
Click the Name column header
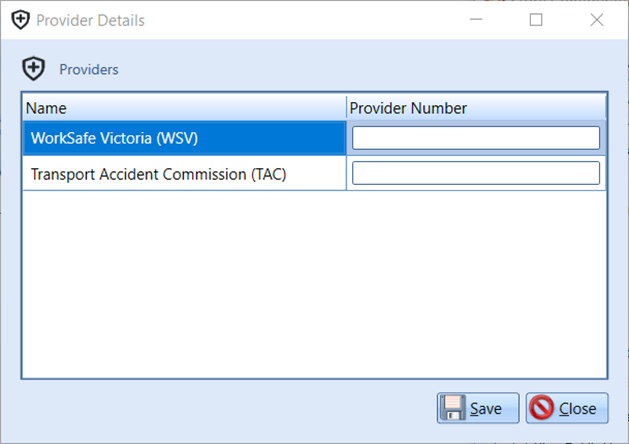tap(185, 107)
